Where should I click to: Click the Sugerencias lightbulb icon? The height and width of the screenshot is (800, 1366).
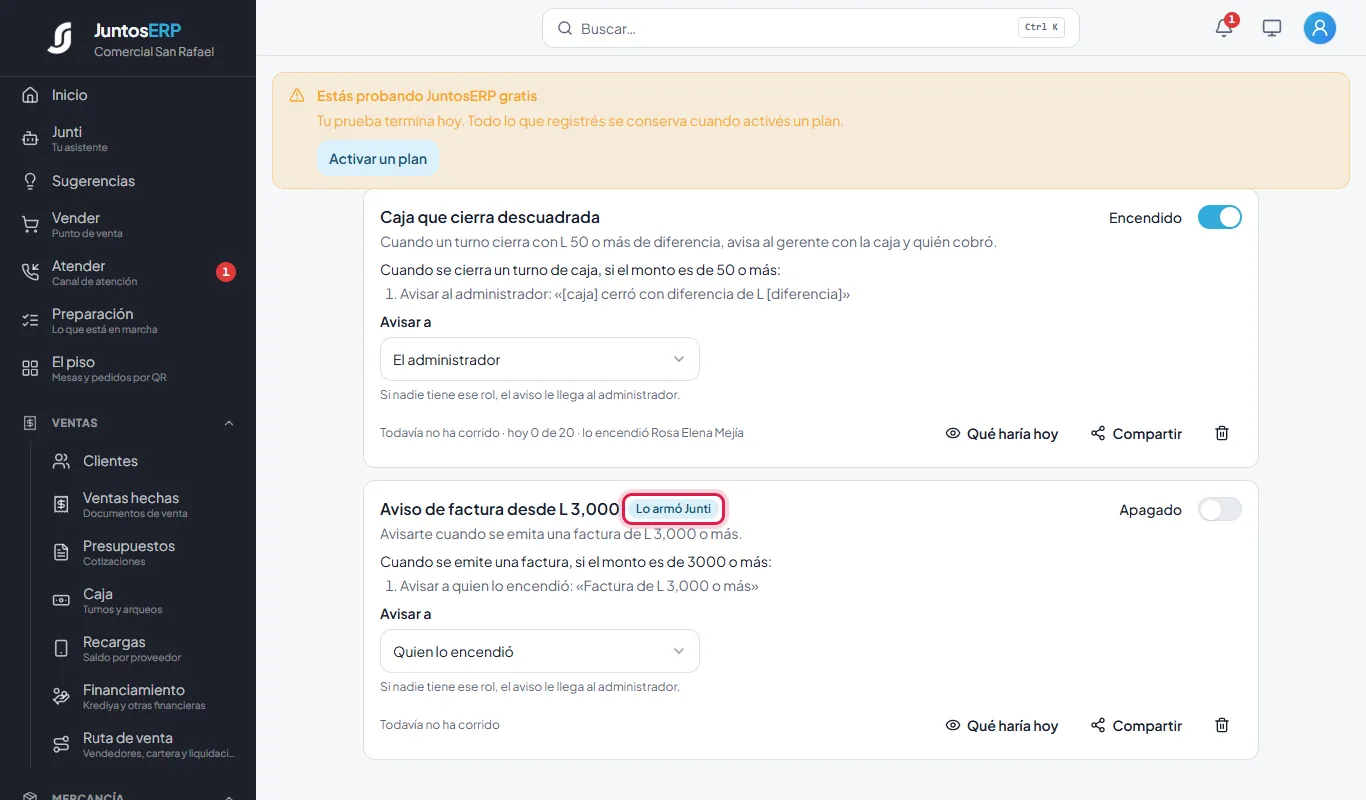(x=30, y=181)
